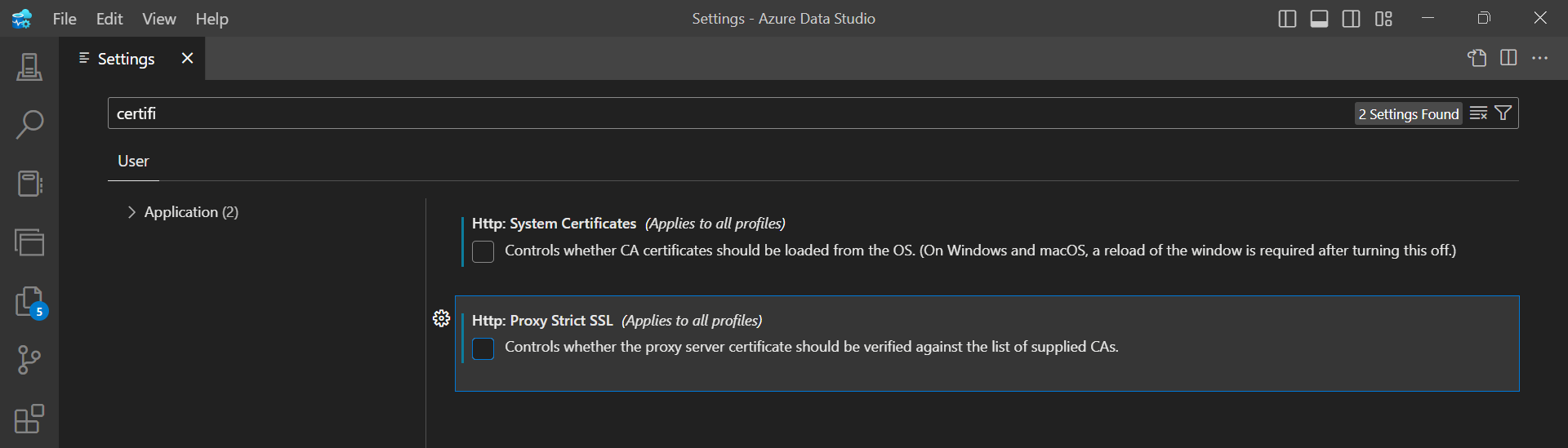Open the gear menu for Proxy Strict SSL

(441, 318)
